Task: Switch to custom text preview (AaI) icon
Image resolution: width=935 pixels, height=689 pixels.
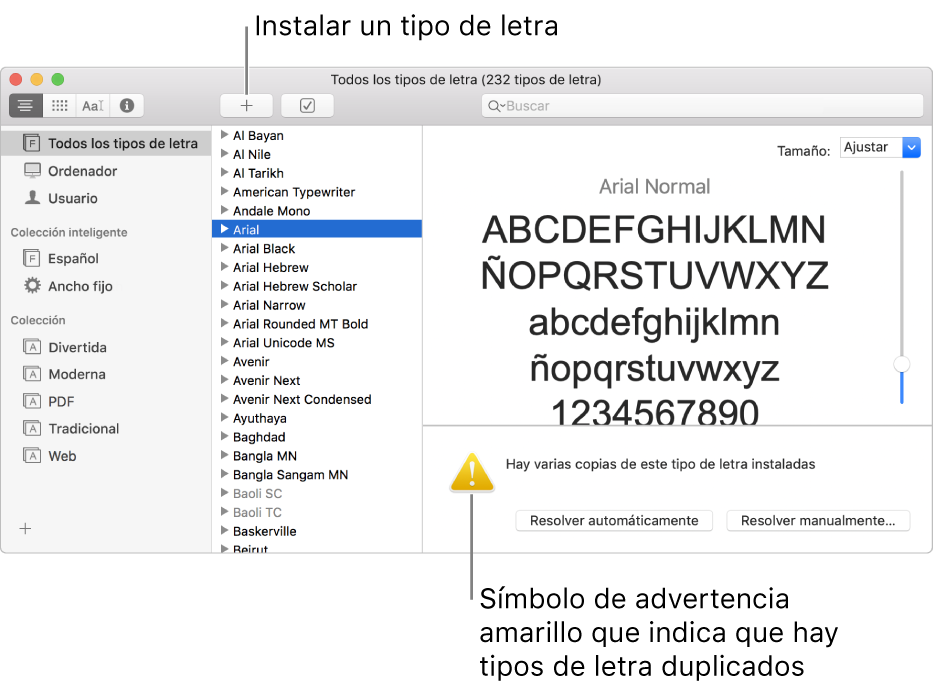Action: [x=93, y=106]
